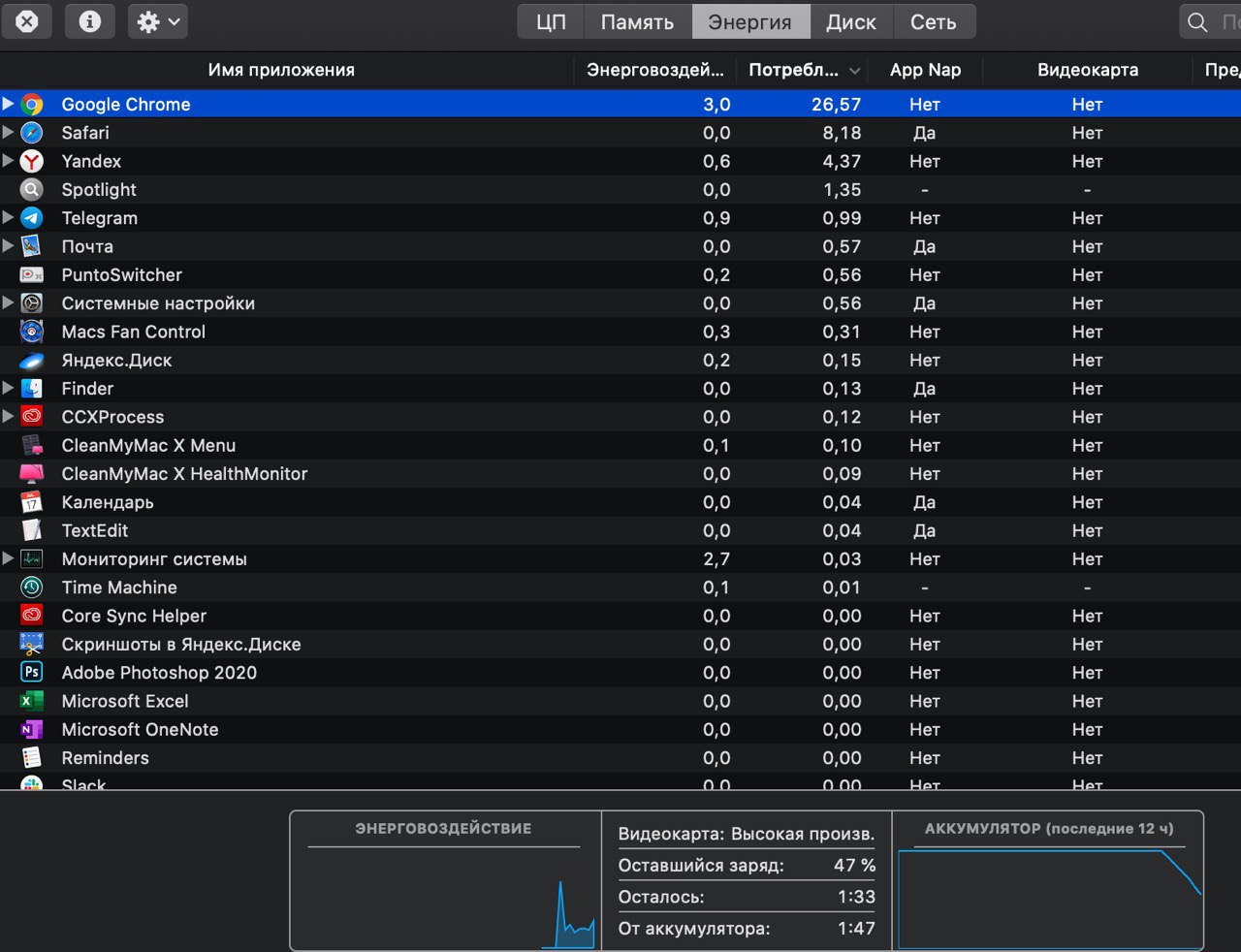Quit process using the X toolbar button
The width and height of the screenshot is (1241, 952).
(x=26, y=21)
